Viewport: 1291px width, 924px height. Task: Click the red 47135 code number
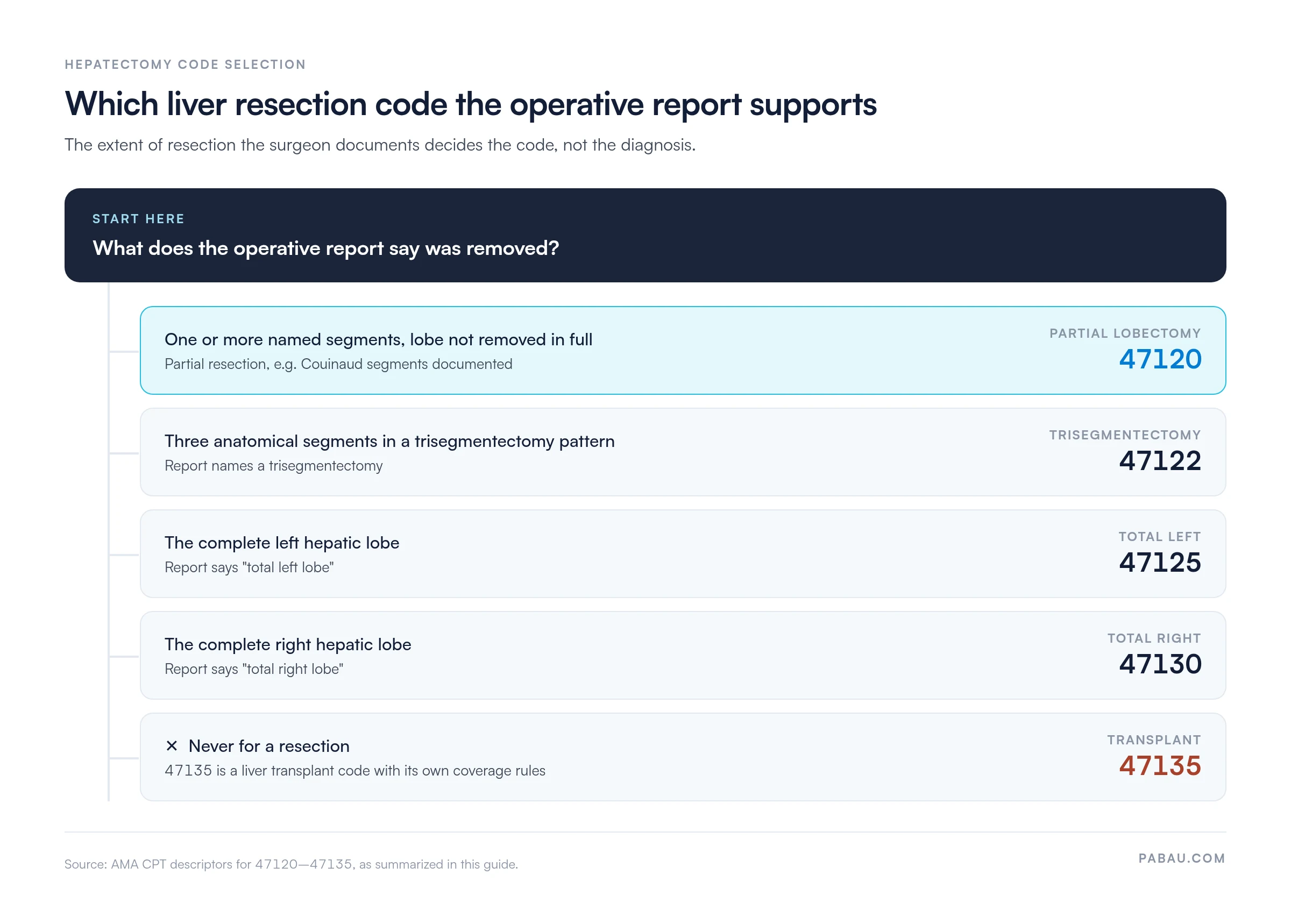pos(1160,766)
